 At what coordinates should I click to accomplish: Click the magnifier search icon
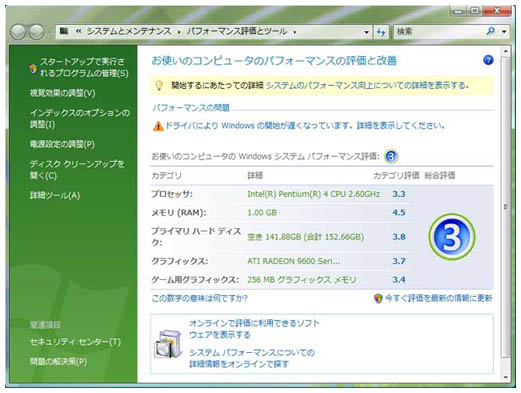point(490,31)
